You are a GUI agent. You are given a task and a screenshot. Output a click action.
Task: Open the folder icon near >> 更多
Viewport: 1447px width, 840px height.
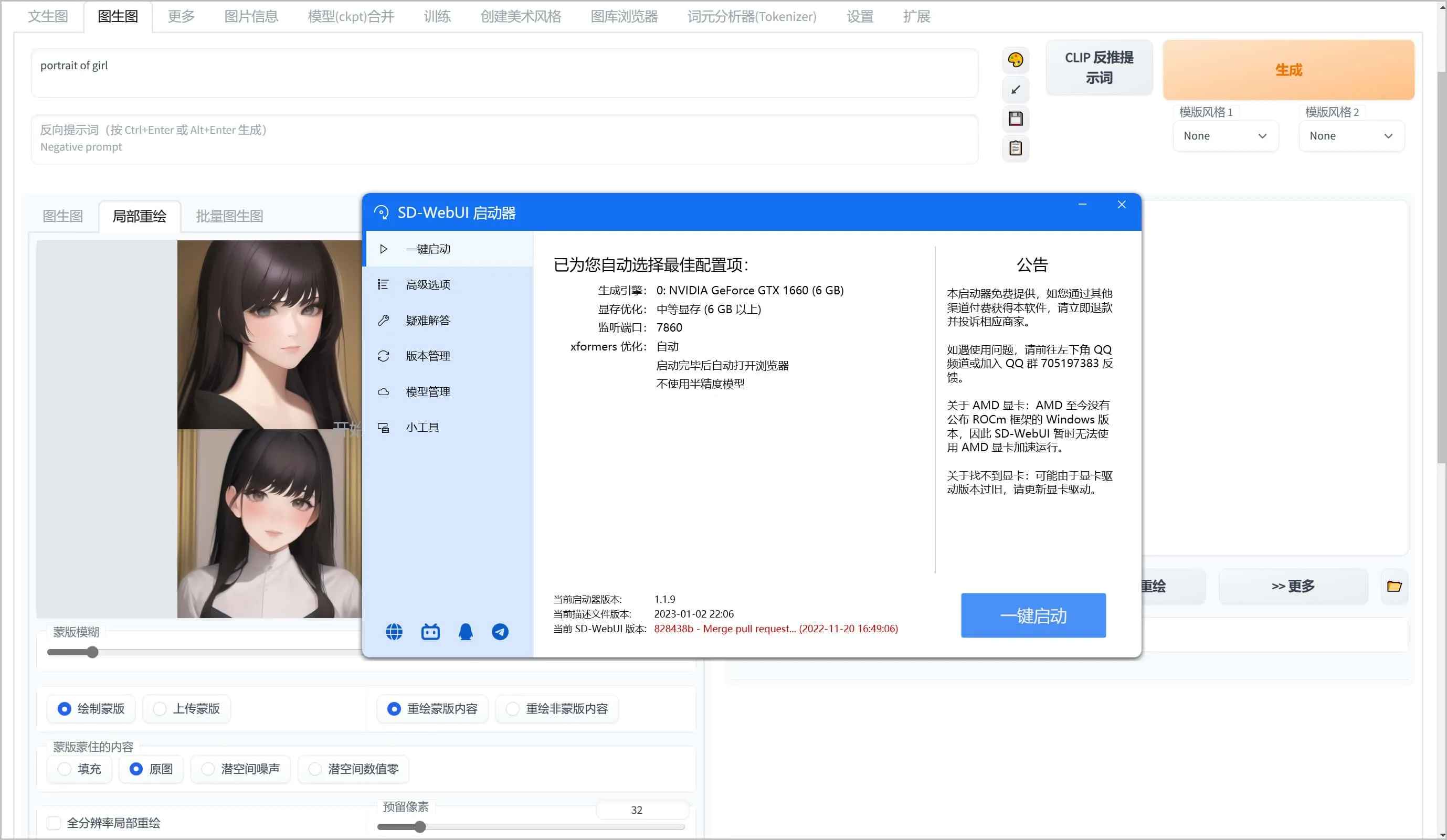tap(1394, 586)
